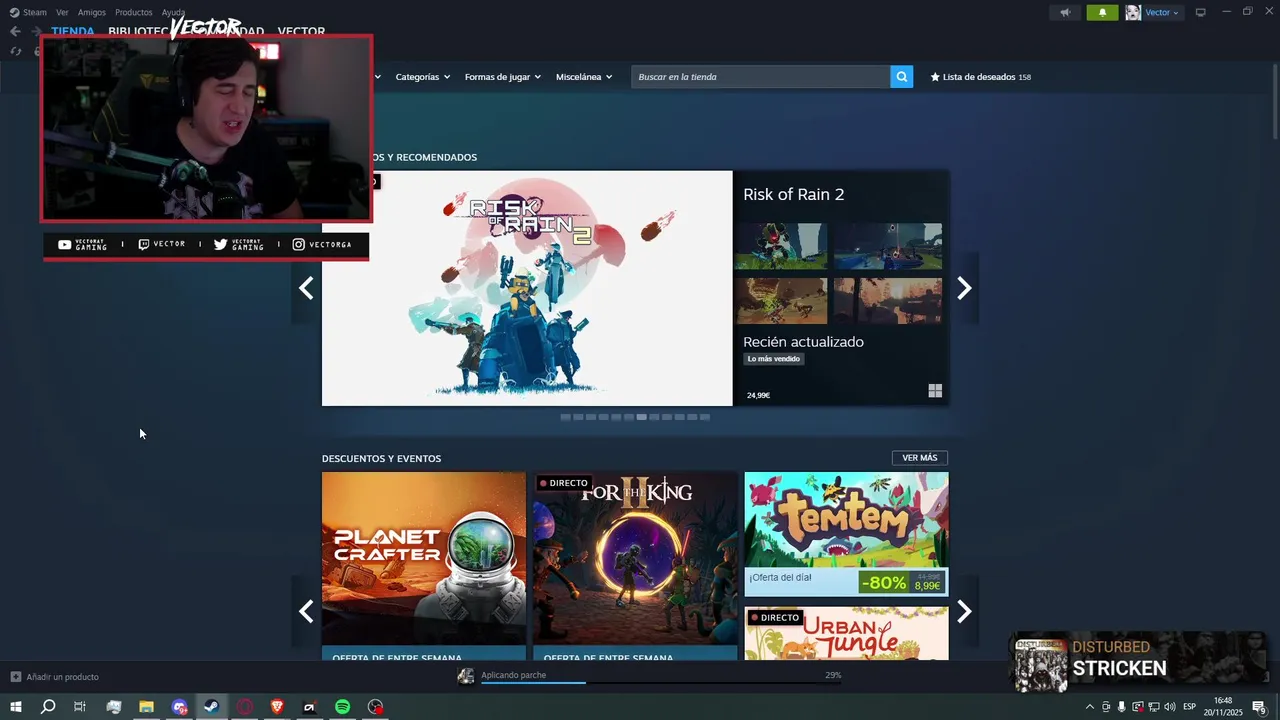View first Risk of Rain 2 screenshot
Screen dimensions: 1280x720
(x=781, y=246)
